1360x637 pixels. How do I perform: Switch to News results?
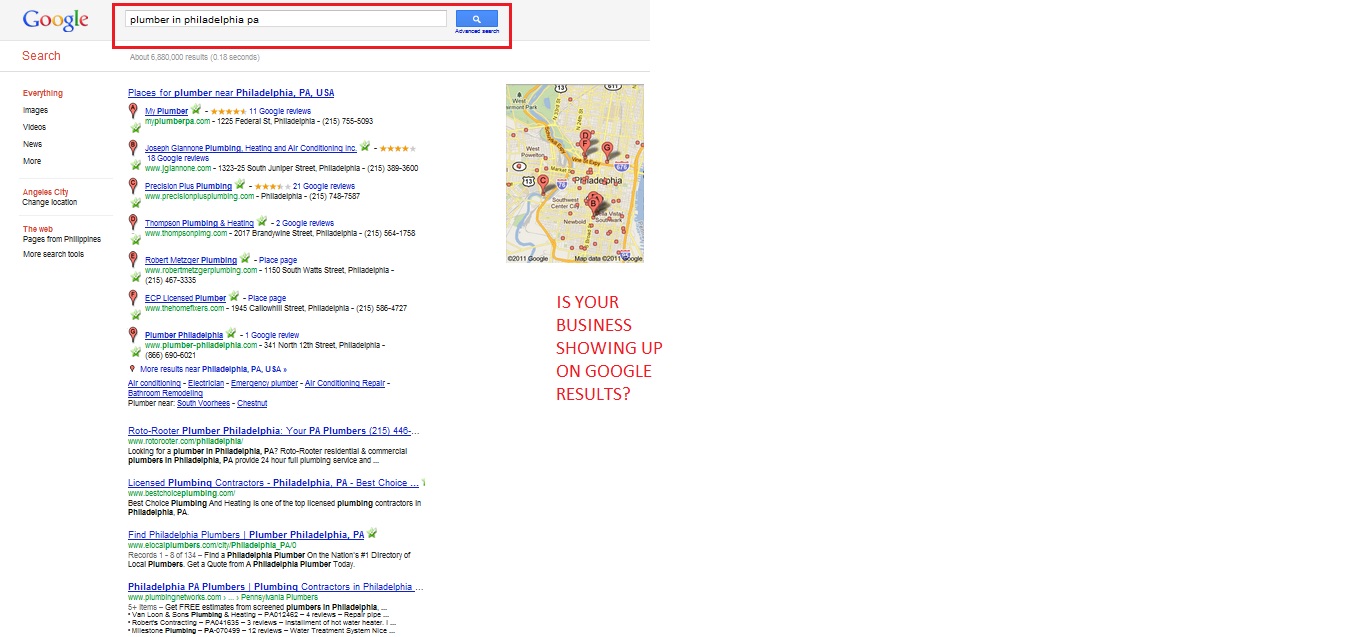coord(33,144)
